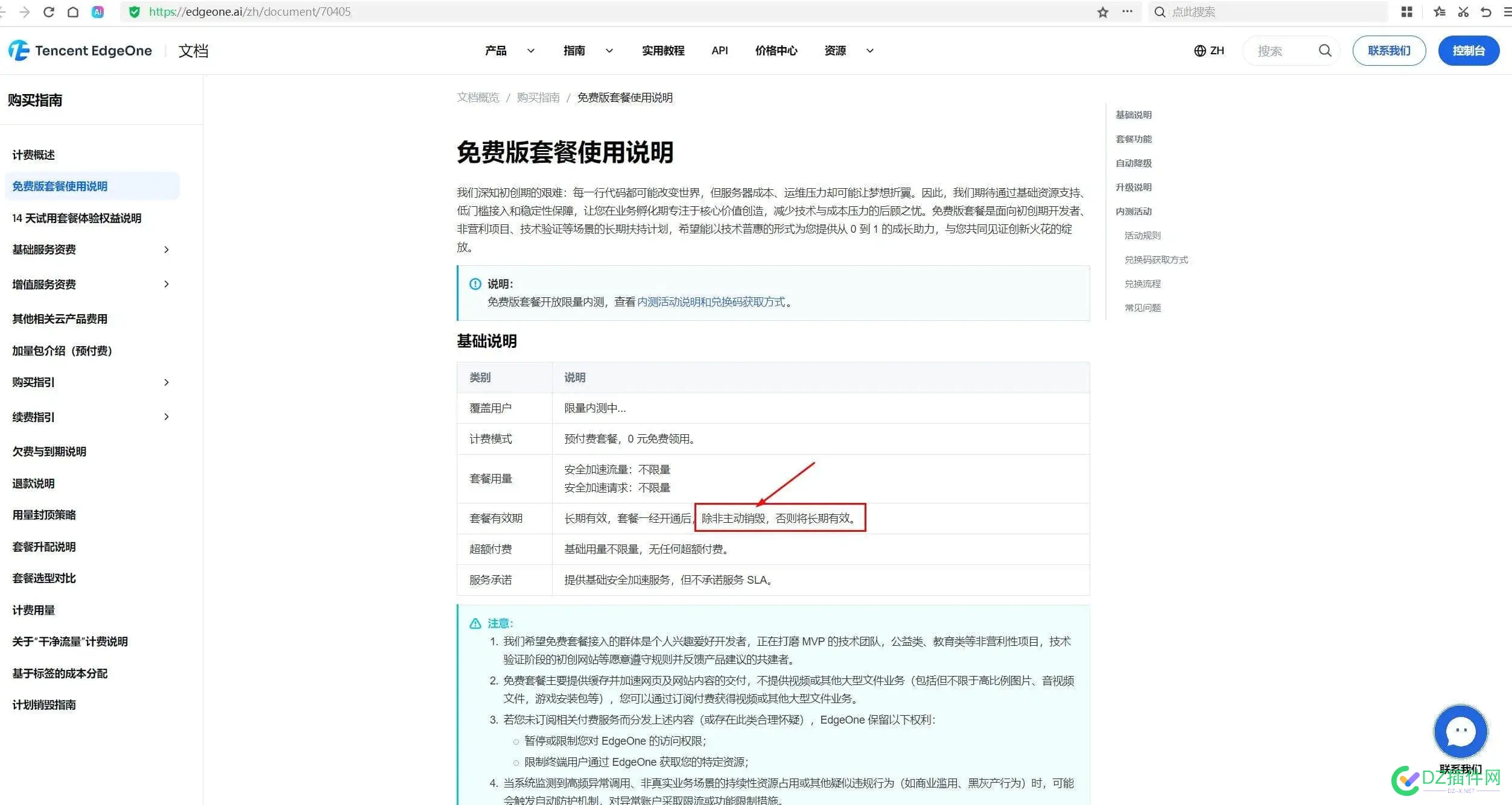Click the 控制台 button
This screenshot has height=805, width=1512.
(1468, 51)
